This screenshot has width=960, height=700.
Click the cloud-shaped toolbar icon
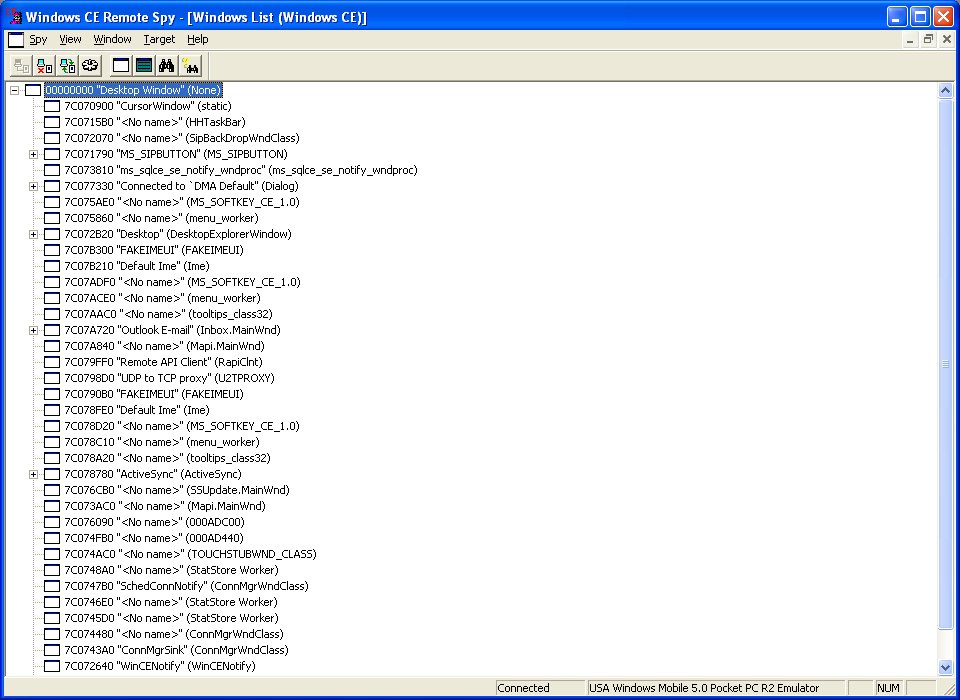[90, 65]
